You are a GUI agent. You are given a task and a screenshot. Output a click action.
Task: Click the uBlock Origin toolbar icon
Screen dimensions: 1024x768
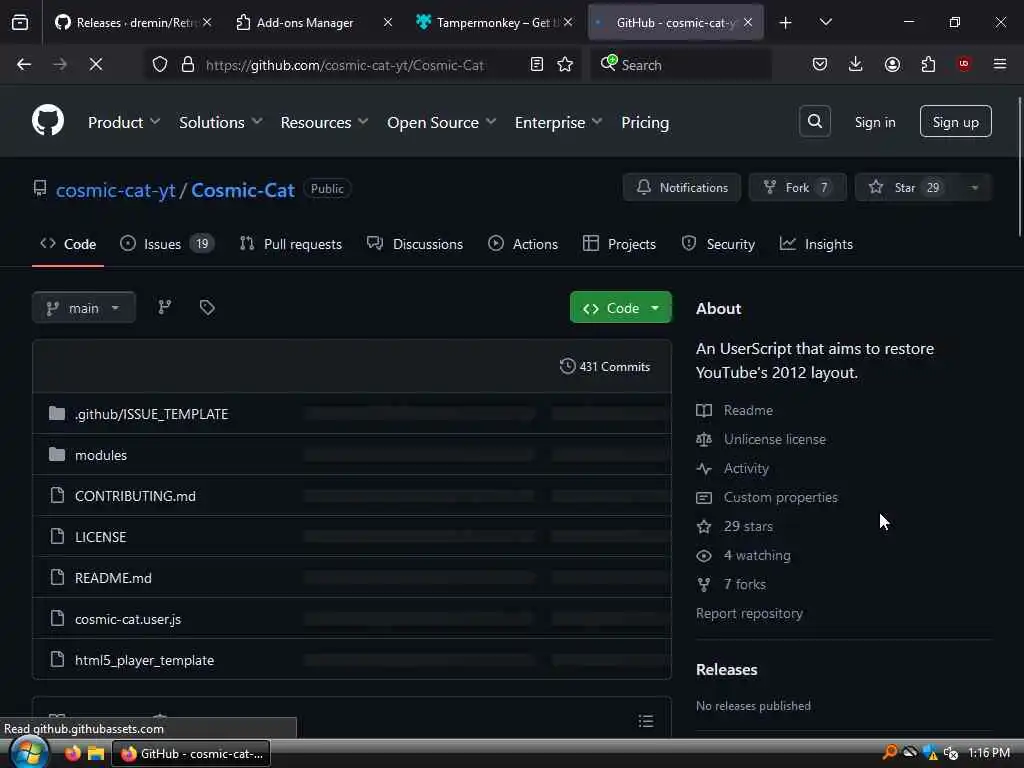point(964,64)
